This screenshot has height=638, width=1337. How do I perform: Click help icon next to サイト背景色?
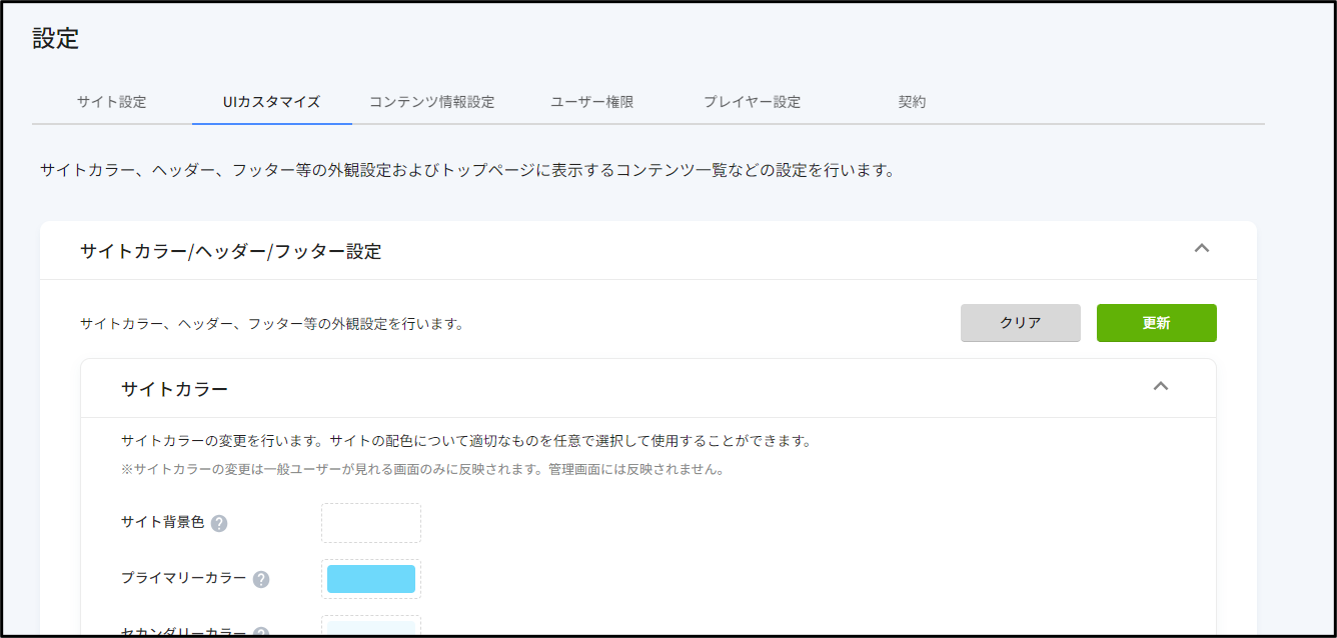(219, 523)
